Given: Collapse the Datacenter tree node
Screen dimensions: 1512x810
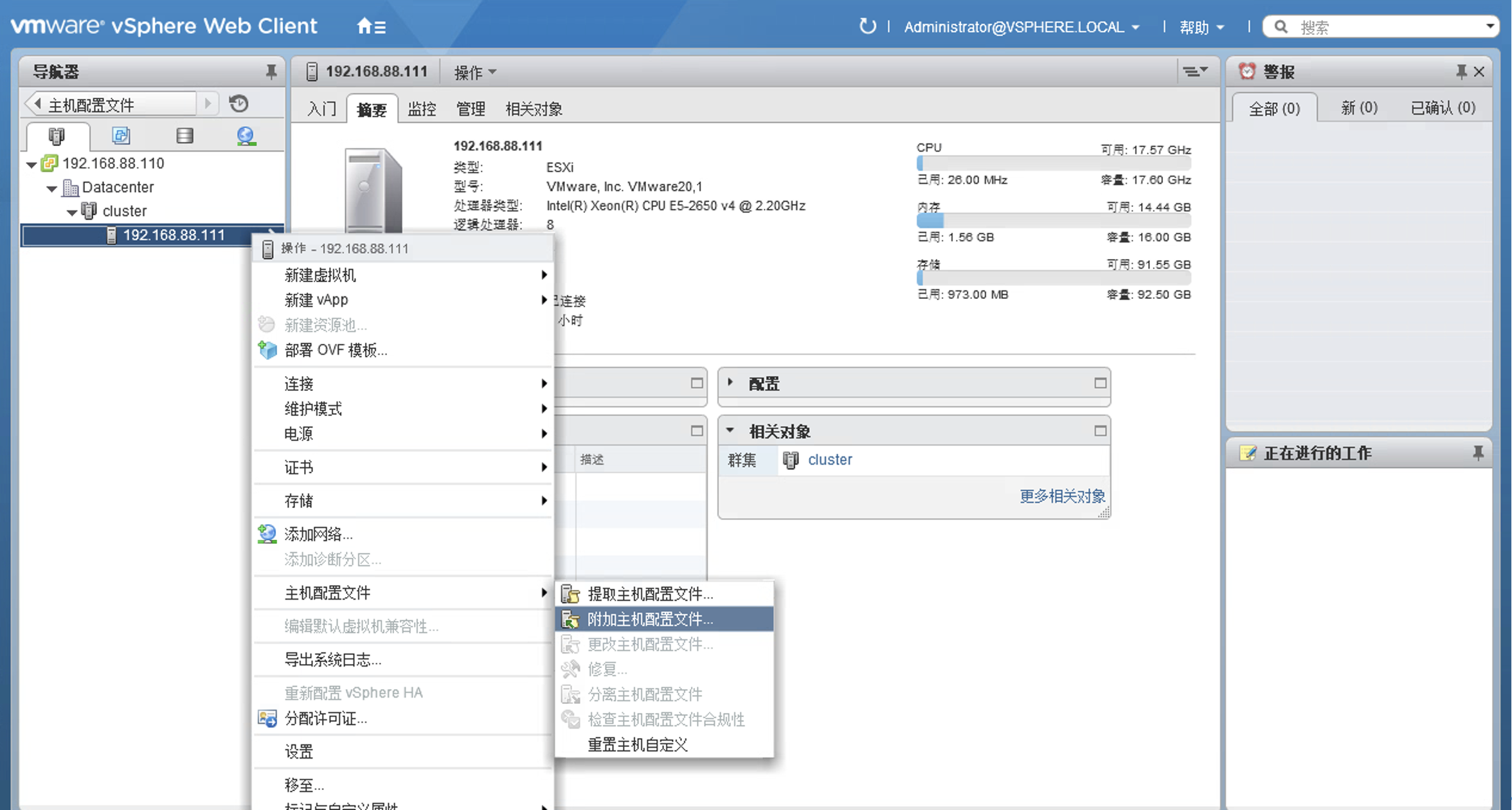Looking at the screenshot, I should (52, 188).
